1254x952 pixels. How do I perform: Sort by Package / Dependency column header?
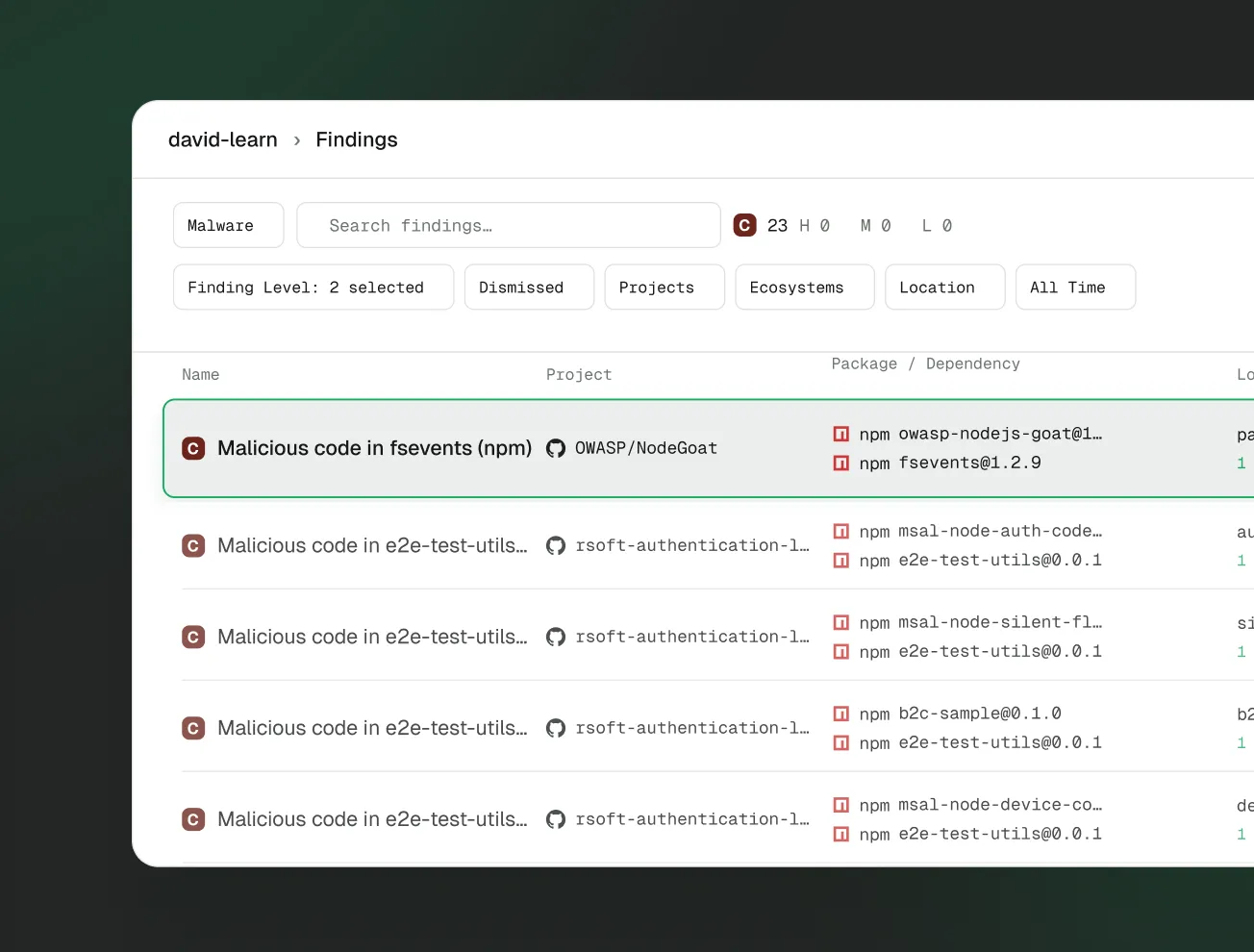(926, 363)
